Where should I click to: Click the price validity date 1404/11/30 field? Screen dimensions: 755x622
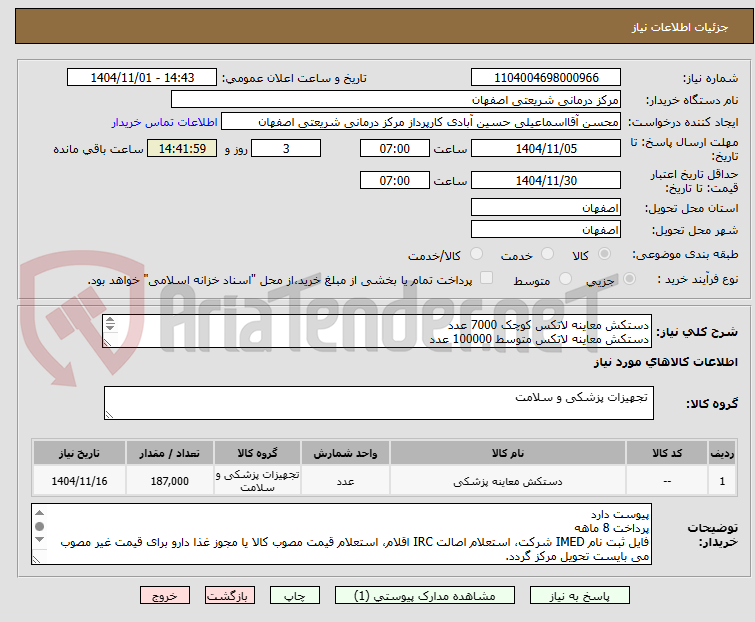click(x=546, y=181)
